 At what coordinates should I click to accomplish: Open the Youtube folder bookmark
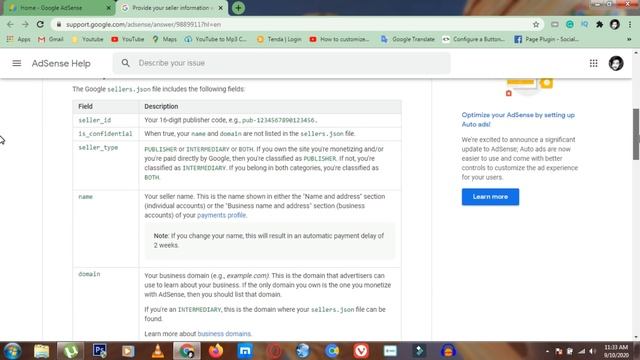(x=87, y=39)
